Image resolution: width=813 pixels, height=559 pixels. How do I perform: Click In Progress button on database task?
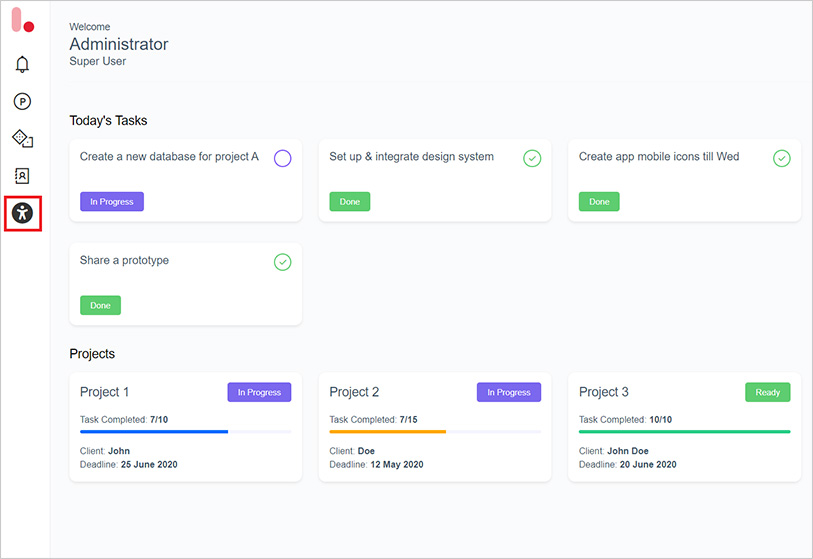click(x=112, y=202)
